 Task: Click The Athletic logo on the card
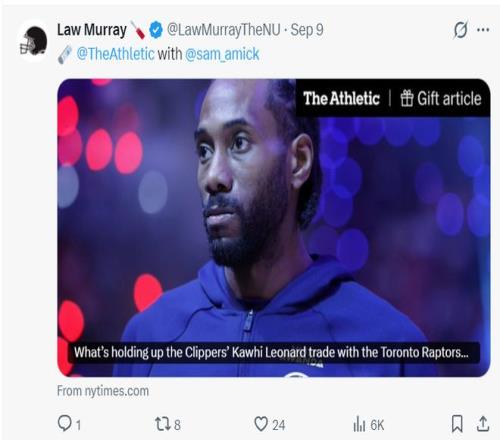pos(341,98)
